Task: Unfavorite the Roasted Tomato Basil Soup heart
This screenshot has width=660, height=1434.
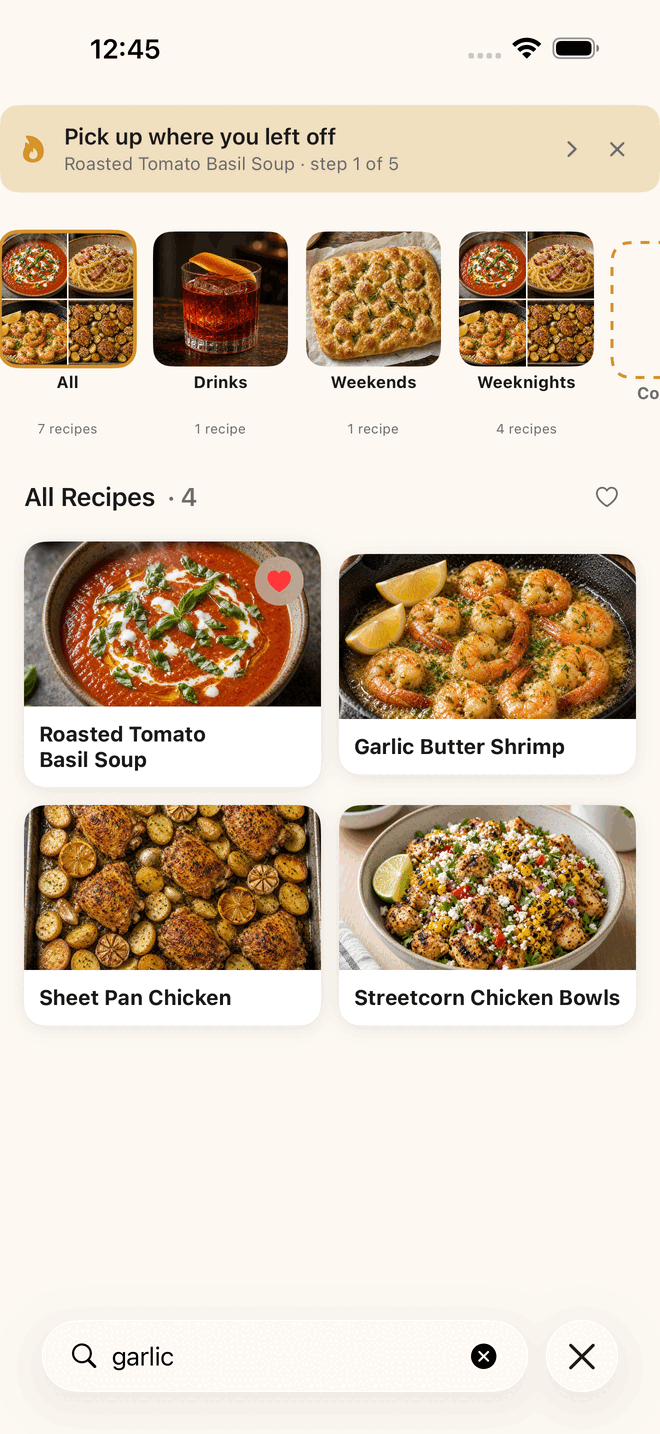Action: (279, 581)
